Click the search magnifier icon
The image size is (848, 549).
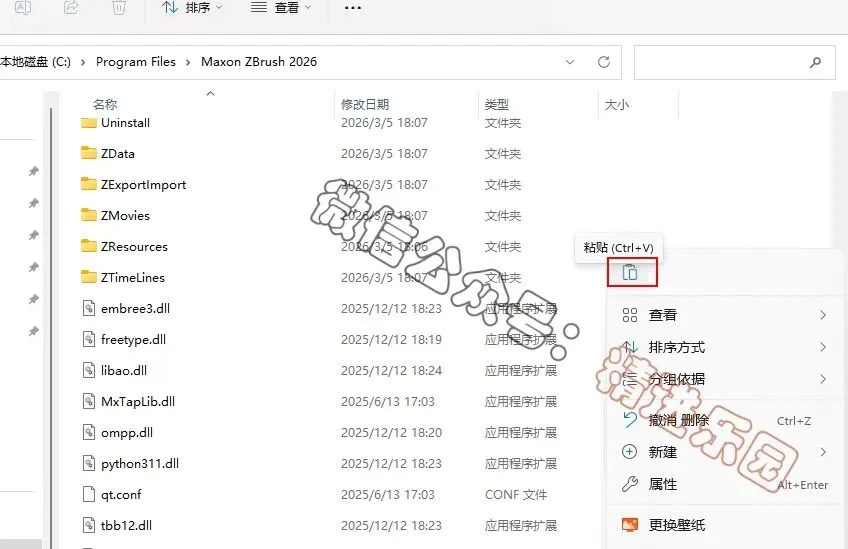[815, 63]
